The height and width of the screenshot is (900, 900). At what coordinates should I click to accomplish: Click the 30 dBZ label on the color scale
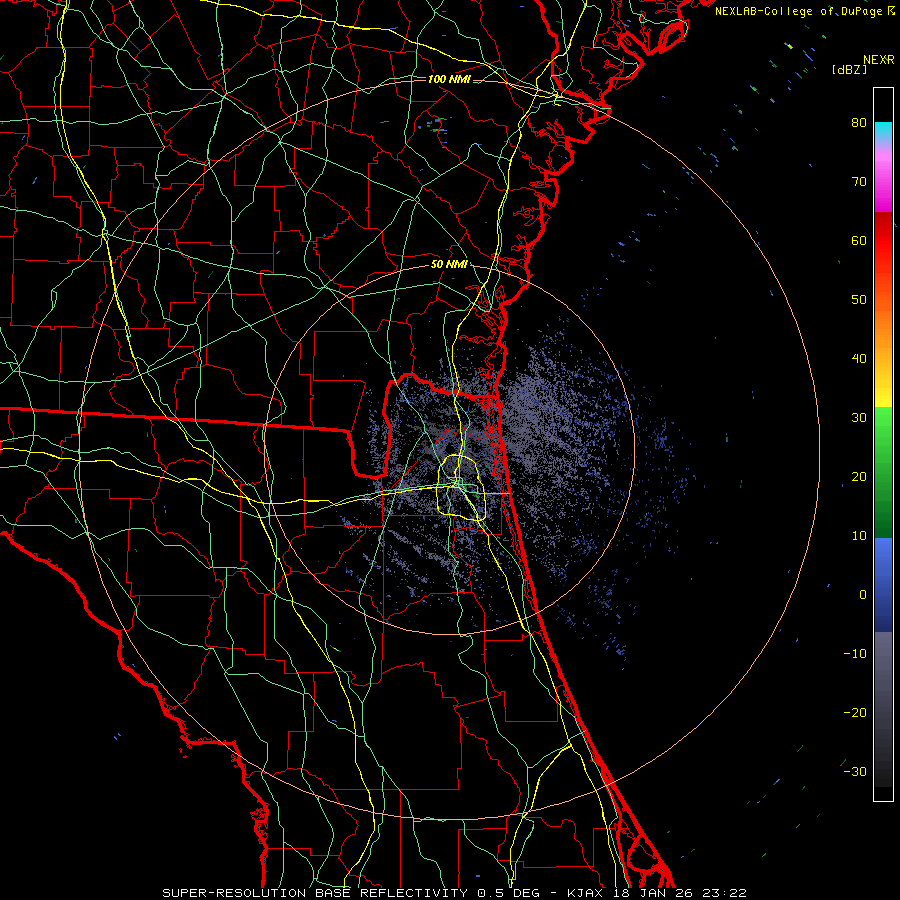click(x=859, y=417)
